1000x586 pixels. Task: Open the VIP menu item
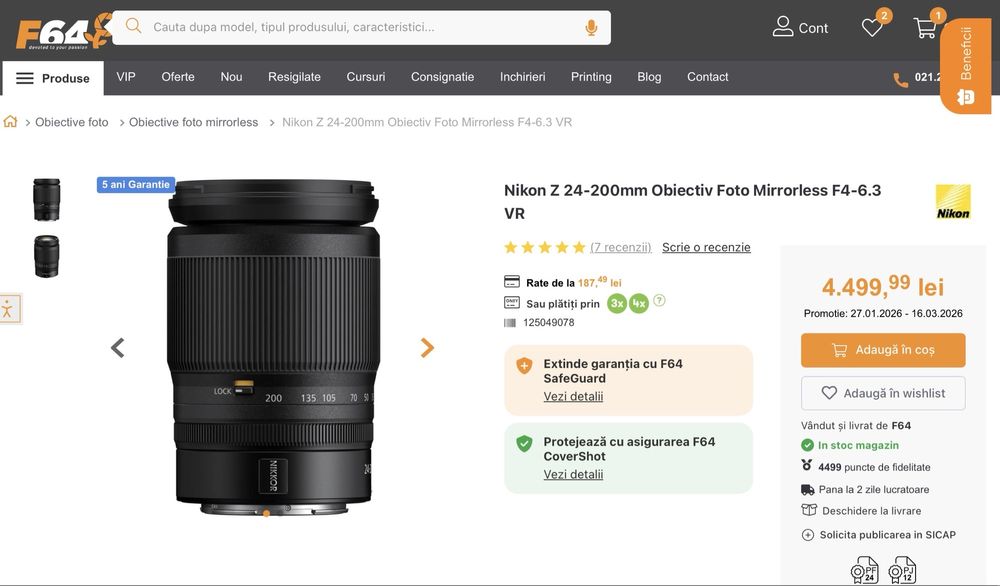click(x=126, y=77)
